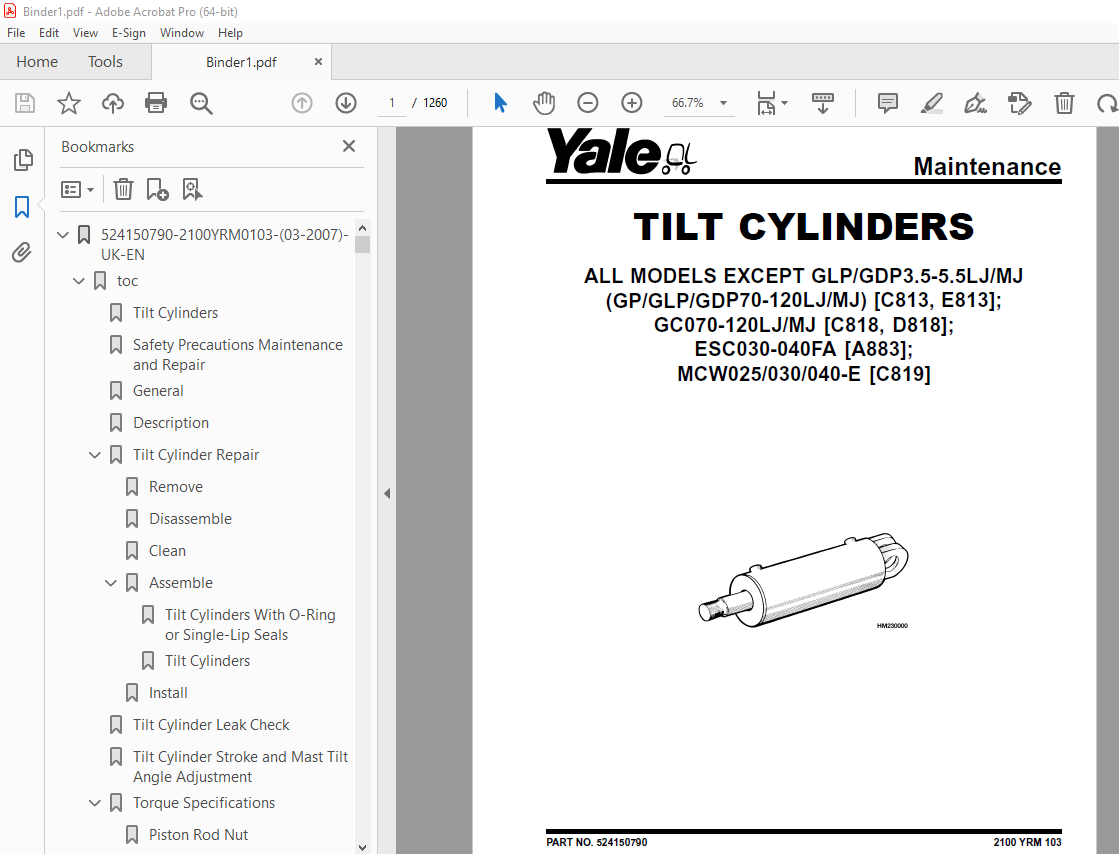Click the bookmarks scrollbar thumb

363,245
